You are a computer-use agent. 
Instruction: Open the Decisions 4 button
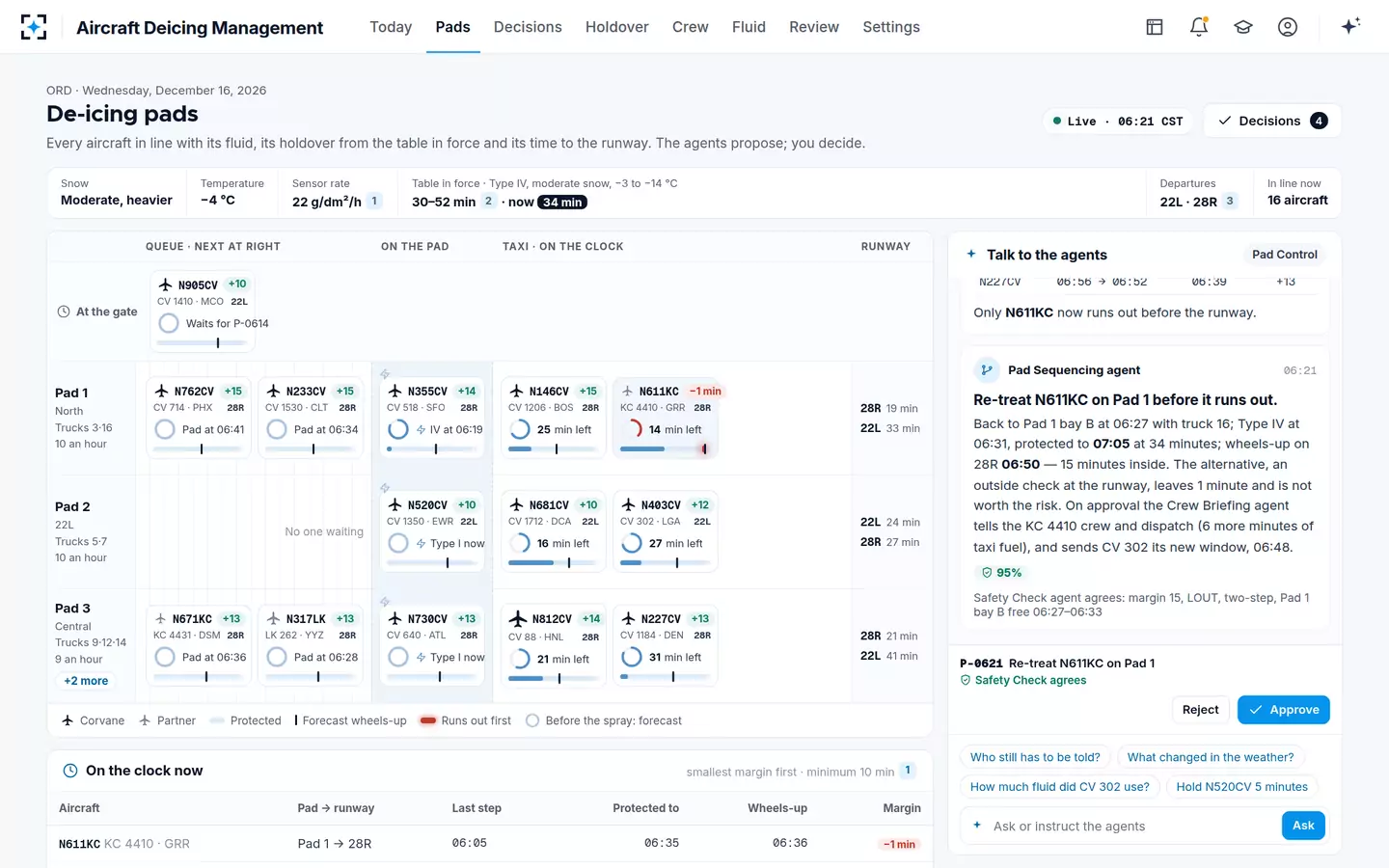point(1272,121)
